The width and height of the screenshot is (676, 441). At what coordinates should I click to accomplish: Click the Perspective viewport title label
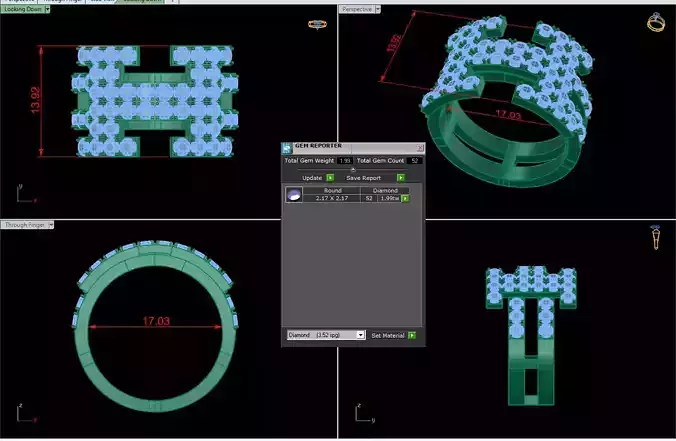tap(357, 9)
